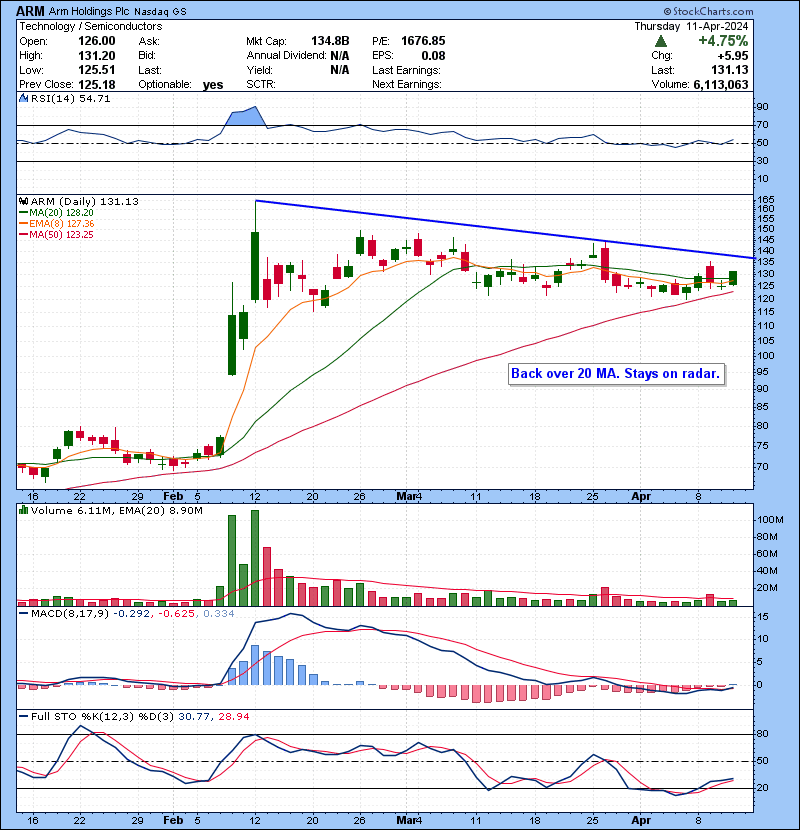Click the tallest green volume bar on Feb 12

tap(255, 558)
